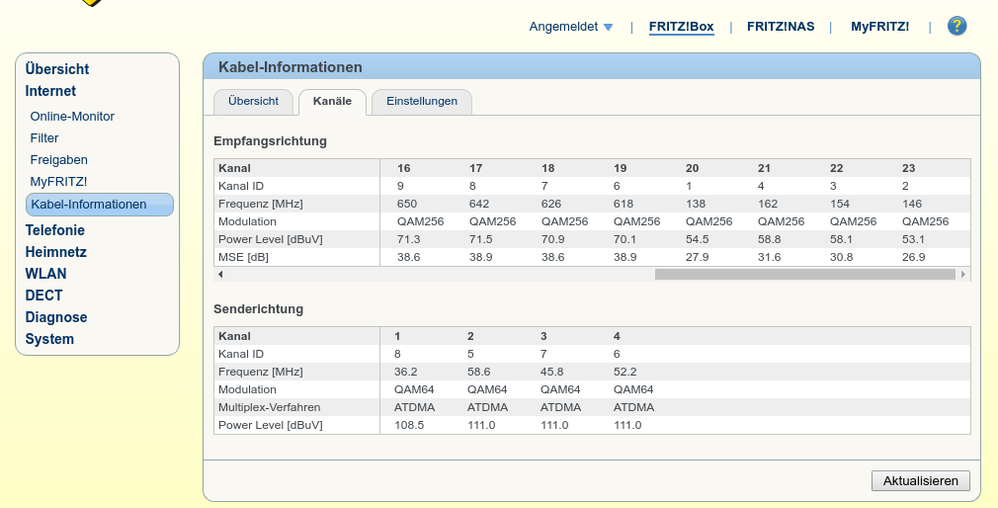The width and height of the screenshot is (998, 508).
Task: Click the upstream power level 108.5
Action: [409, 425]
